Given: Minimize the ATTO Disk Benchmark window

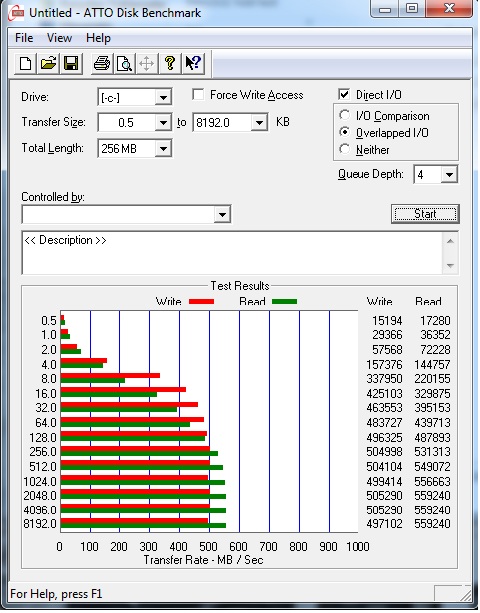Looking at the screenshot, I should [385, 9].
